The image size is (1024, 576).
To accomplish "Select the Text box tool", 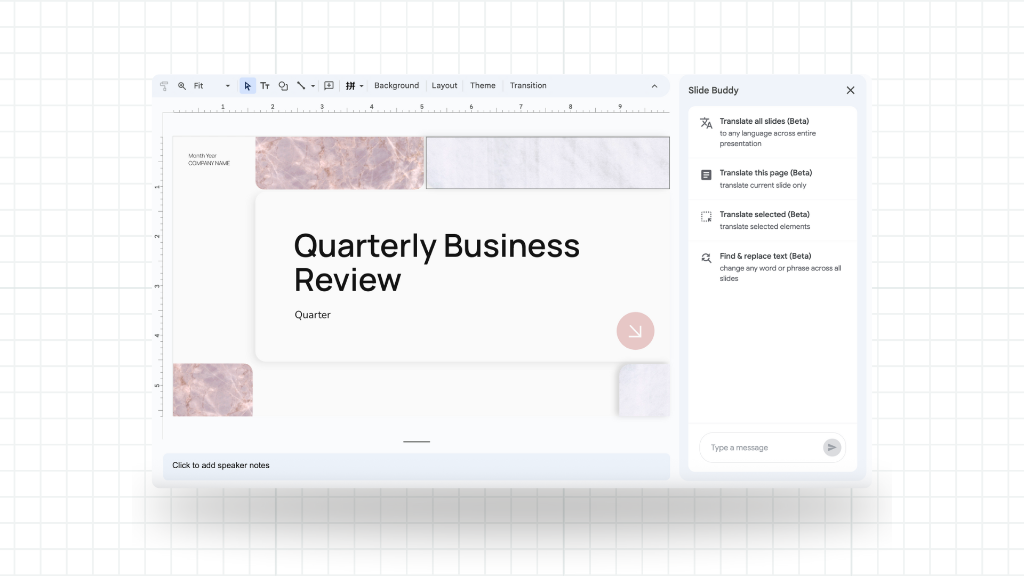I will point(265,86).
